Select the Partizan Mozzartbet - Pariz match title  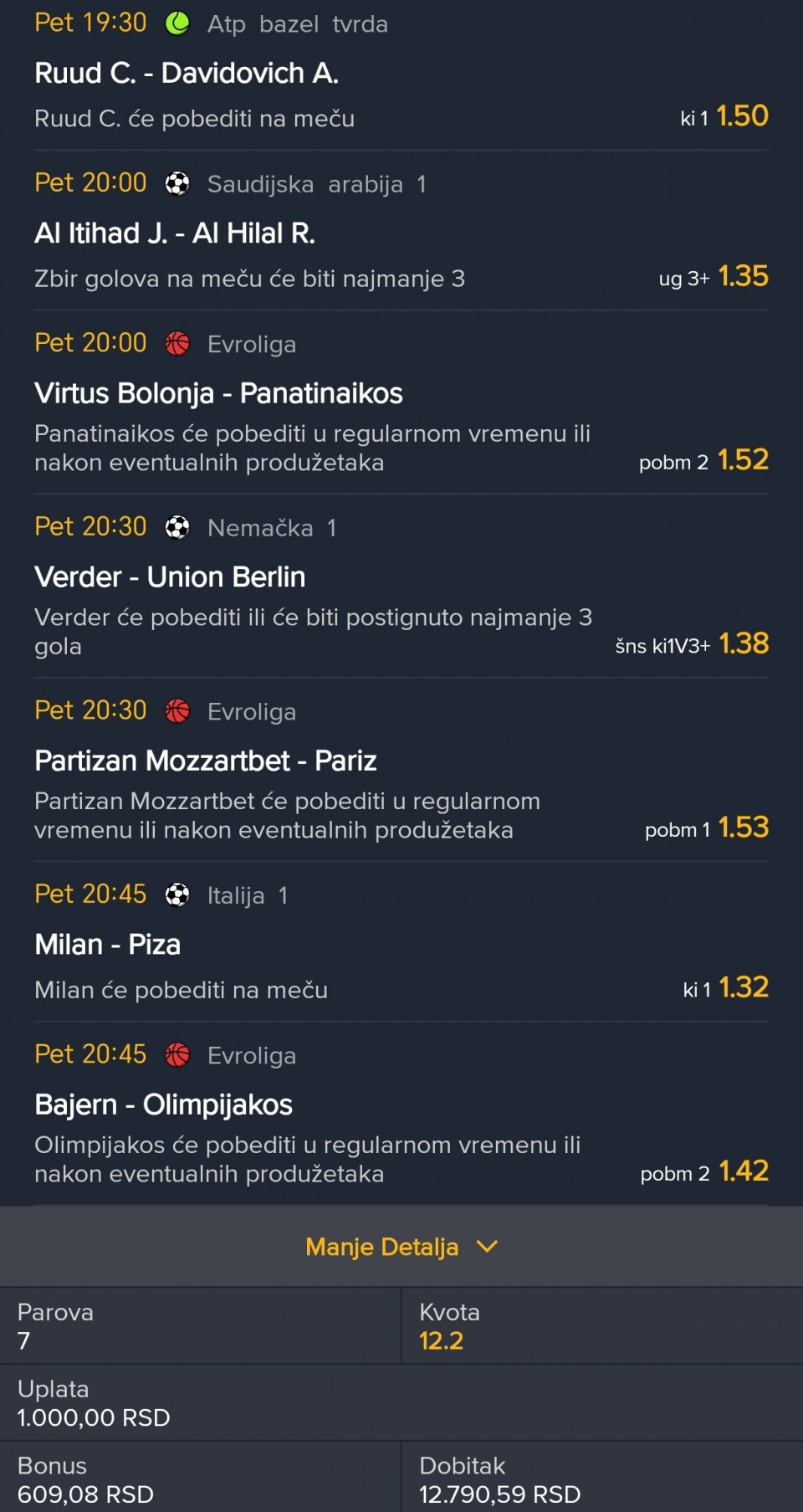(x=206, y=761)
